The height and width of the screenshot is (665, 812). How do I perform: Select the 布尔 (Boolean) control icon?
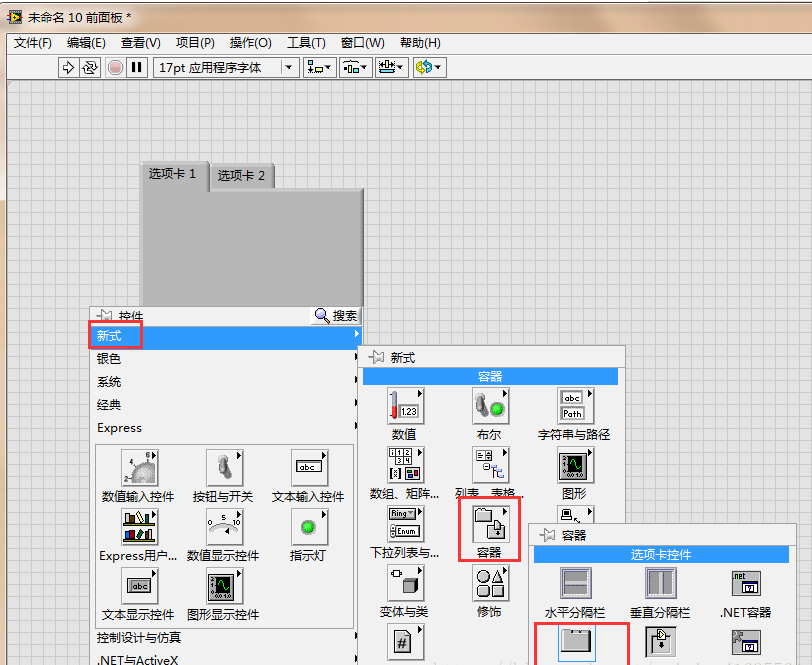click(x=489, y=406)
